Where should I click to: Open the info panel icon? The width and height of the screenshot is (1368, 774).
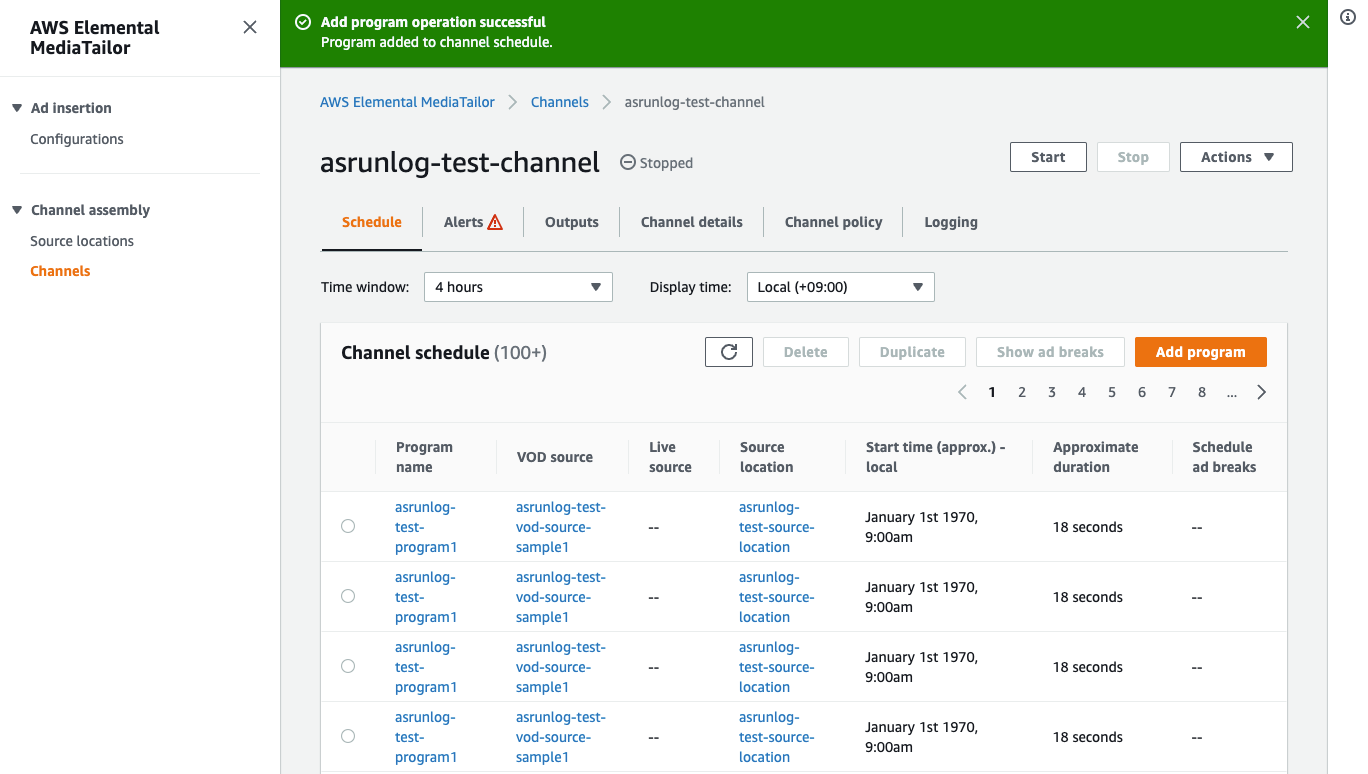1347,17
